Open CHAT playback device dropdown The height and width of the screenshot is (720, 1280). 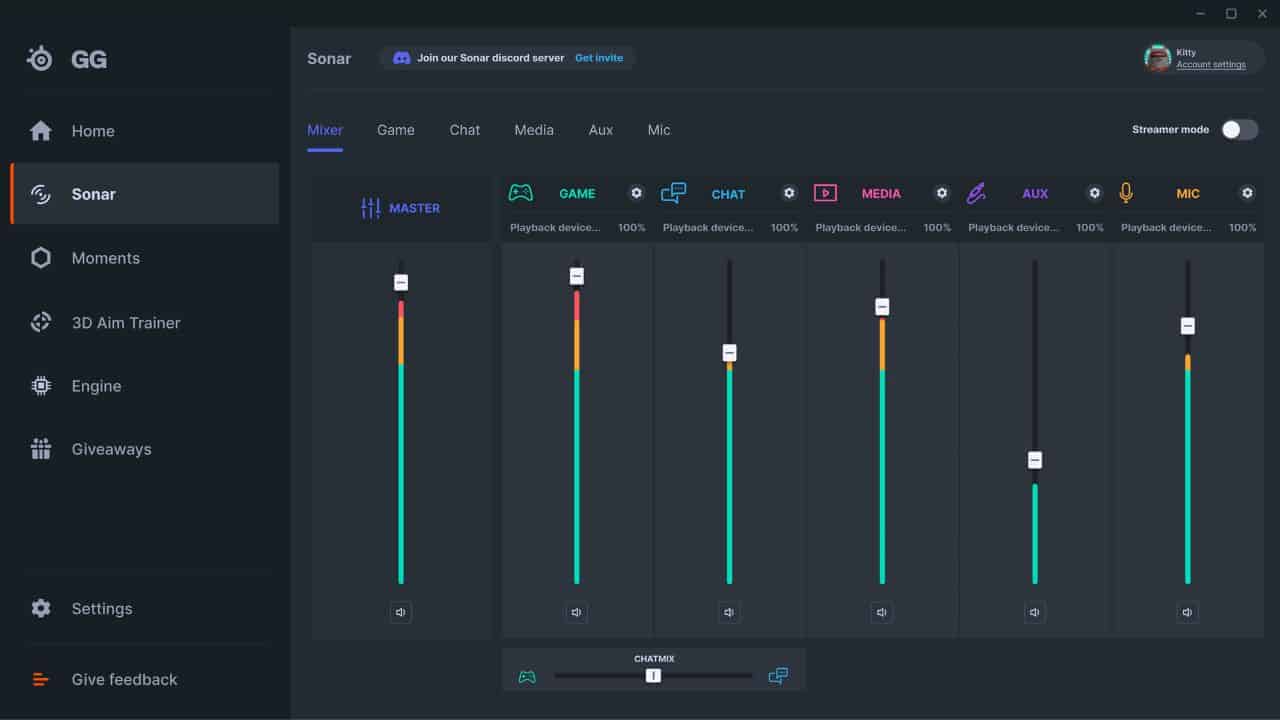coord(708,228)
